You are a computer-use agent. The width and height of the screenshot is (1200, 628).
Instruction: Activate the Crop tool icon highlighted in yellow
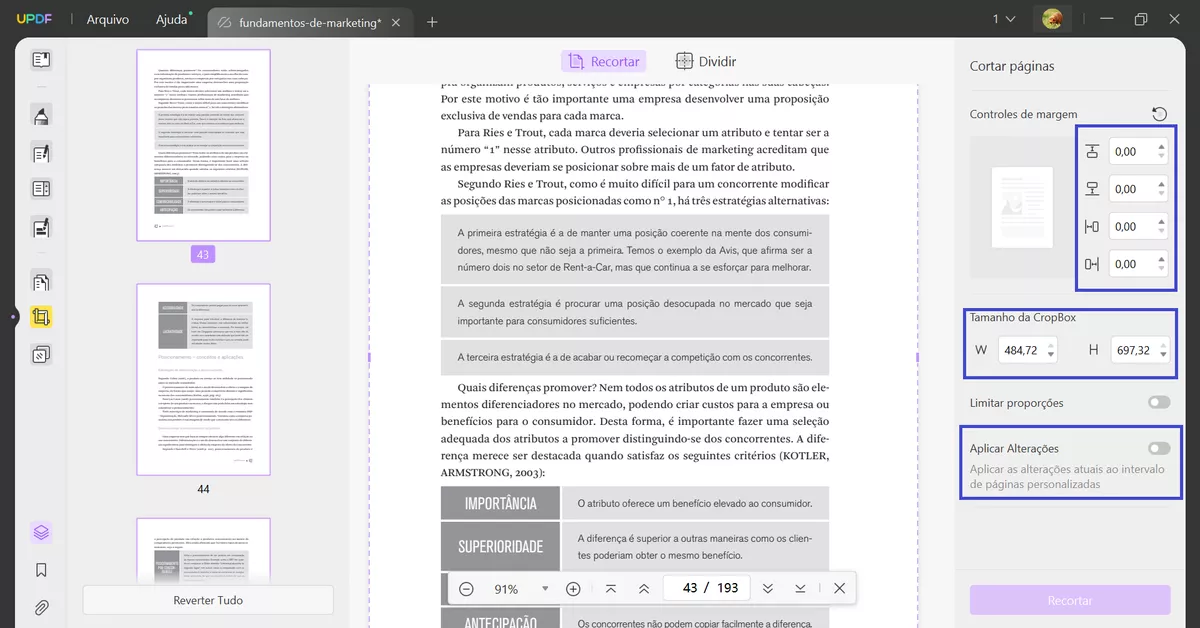click(x=40, y=316)
